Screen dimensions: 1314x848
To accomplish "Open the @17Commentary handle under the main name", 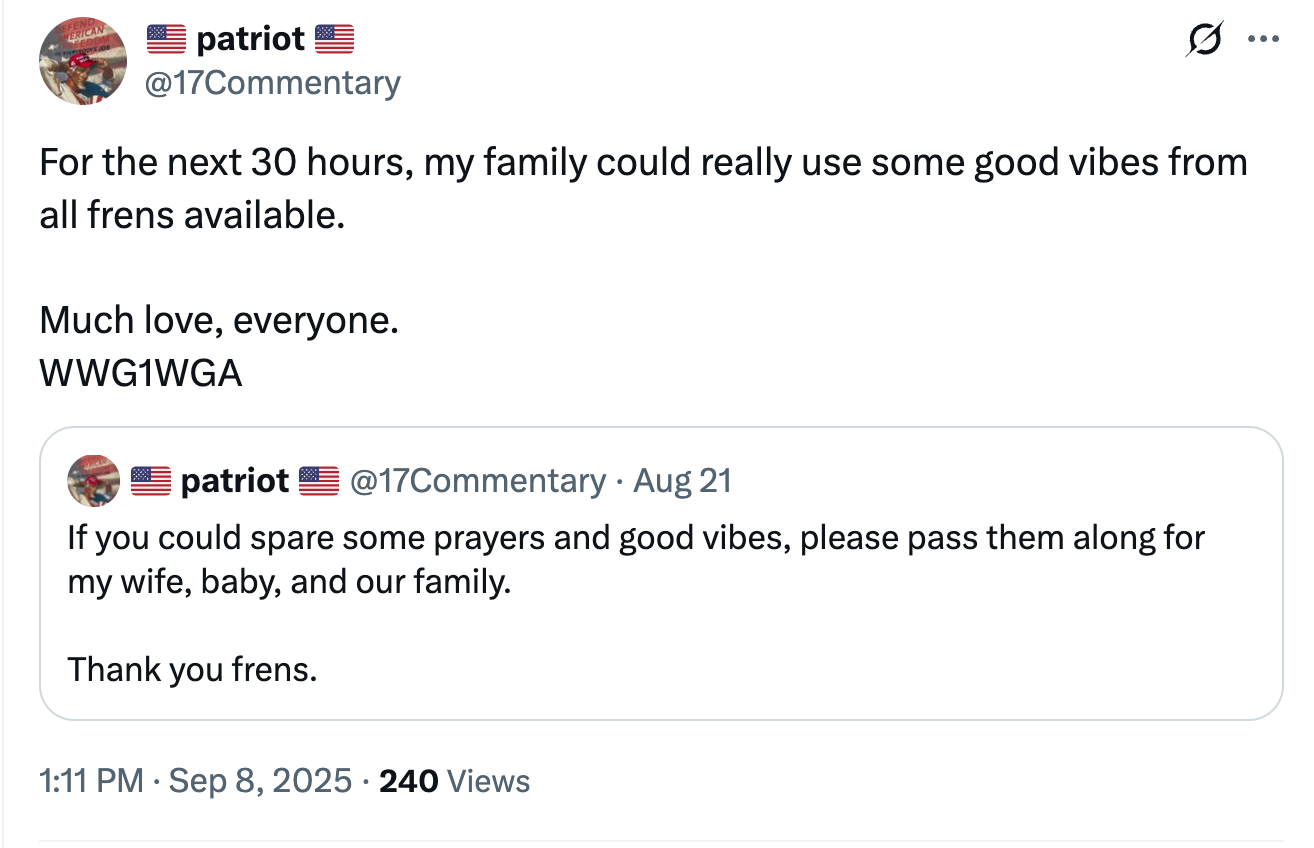I will click(272, 82).
